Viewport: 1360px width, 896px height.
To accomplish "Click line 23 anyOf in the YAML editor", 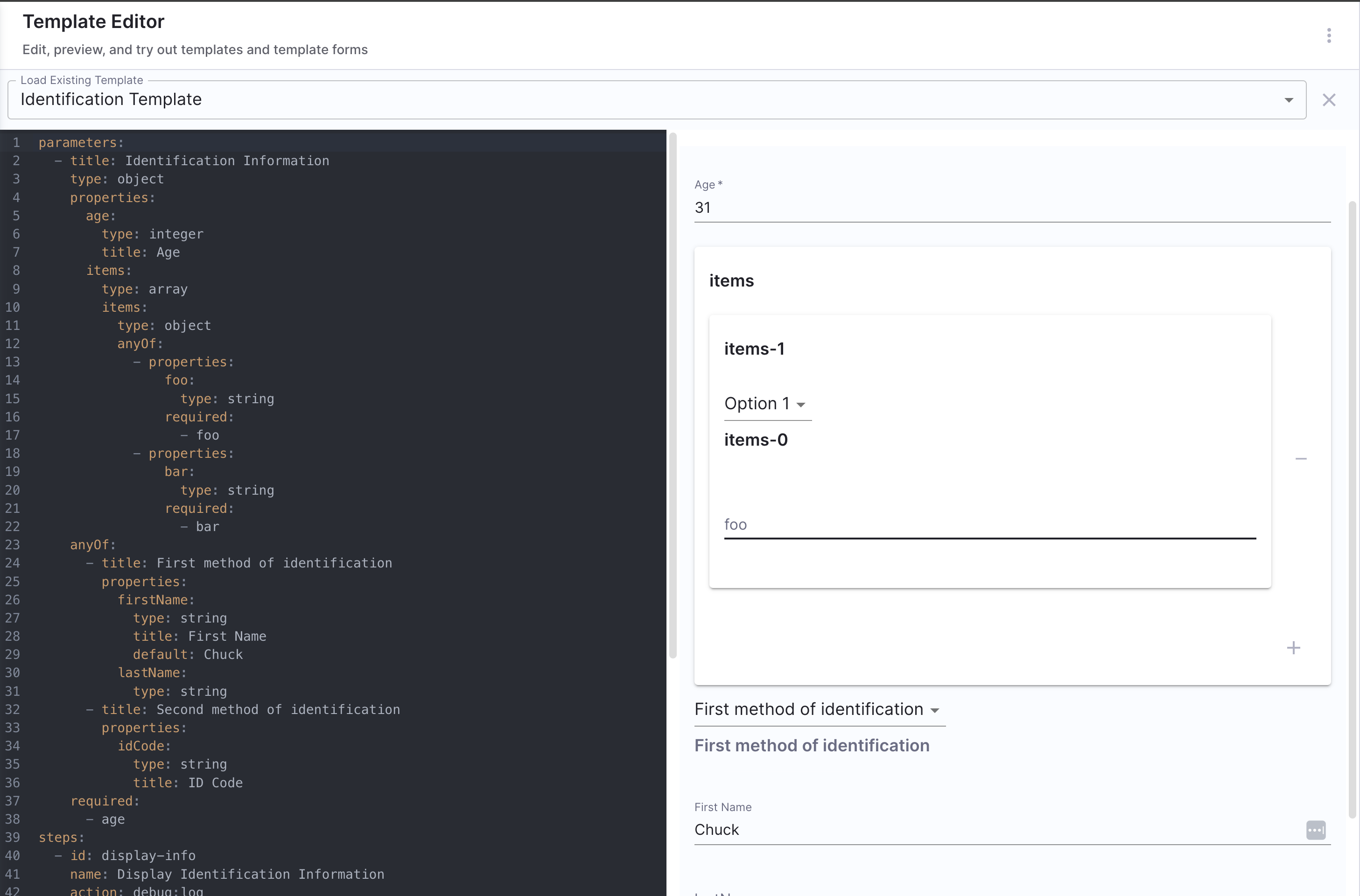I will click(x=92, y=545).
